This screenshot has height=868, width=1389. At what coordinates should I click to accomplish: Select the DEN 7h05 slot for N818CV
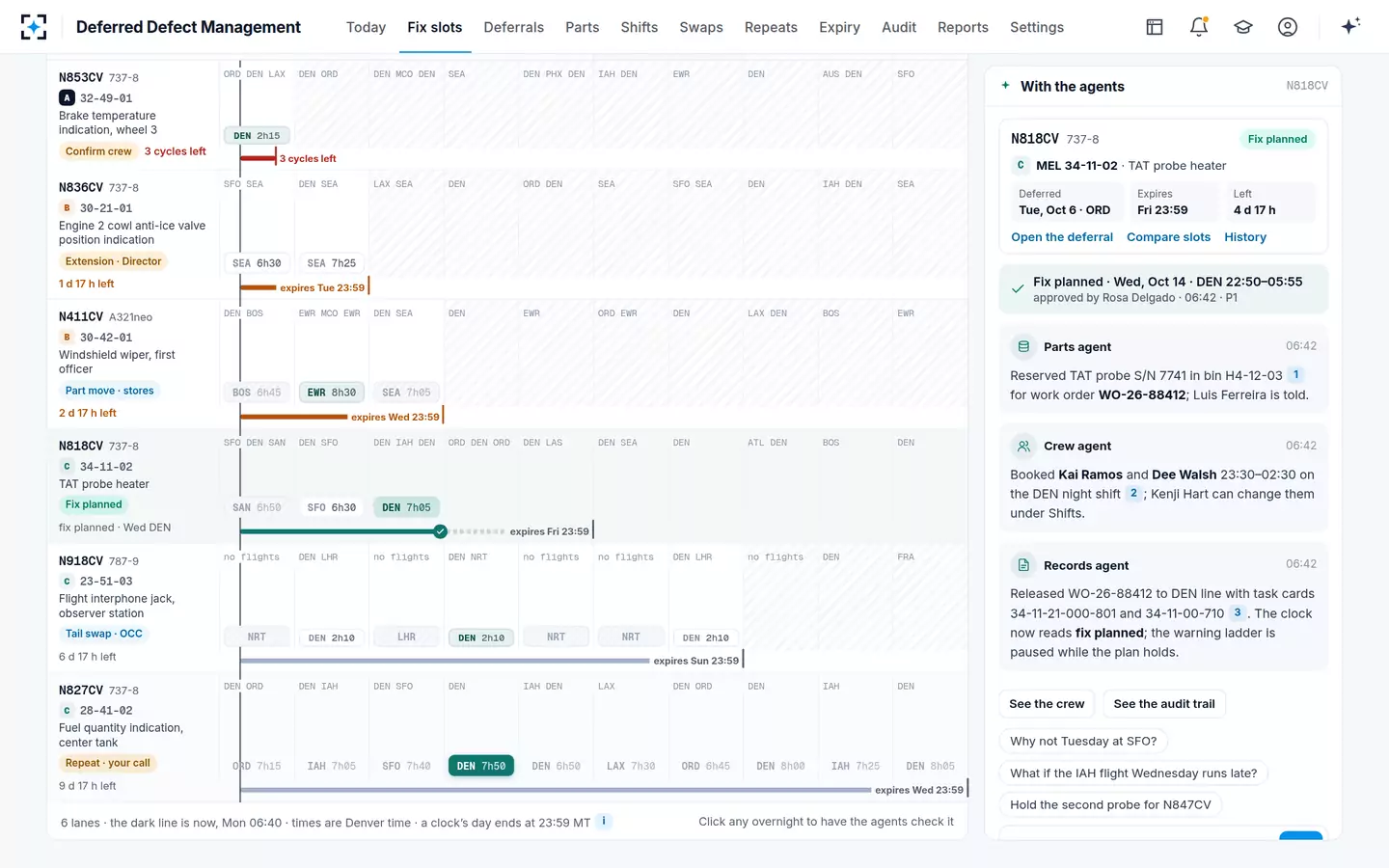click(x=406, y=507)
